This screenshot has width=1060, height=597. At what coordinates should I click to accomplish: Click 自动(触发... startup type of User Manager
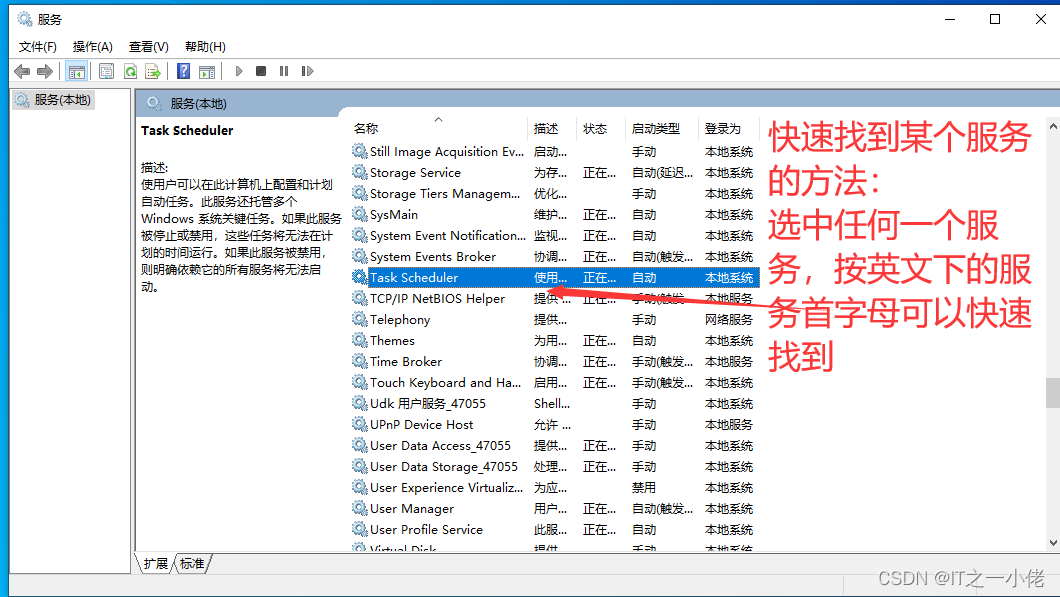point(662,508)
